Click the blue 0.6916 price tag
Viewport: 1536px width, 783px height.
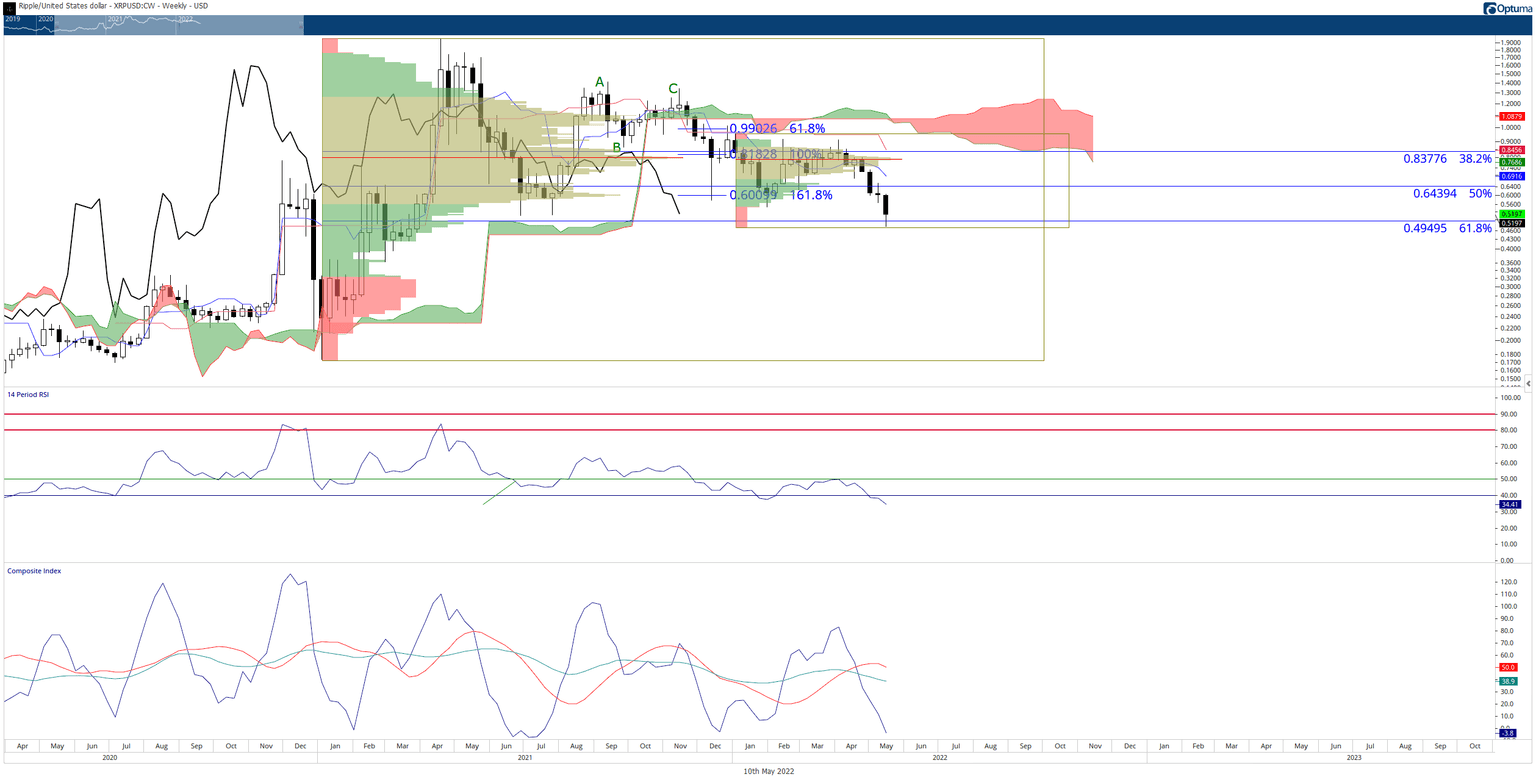[x=1510, y=176]
